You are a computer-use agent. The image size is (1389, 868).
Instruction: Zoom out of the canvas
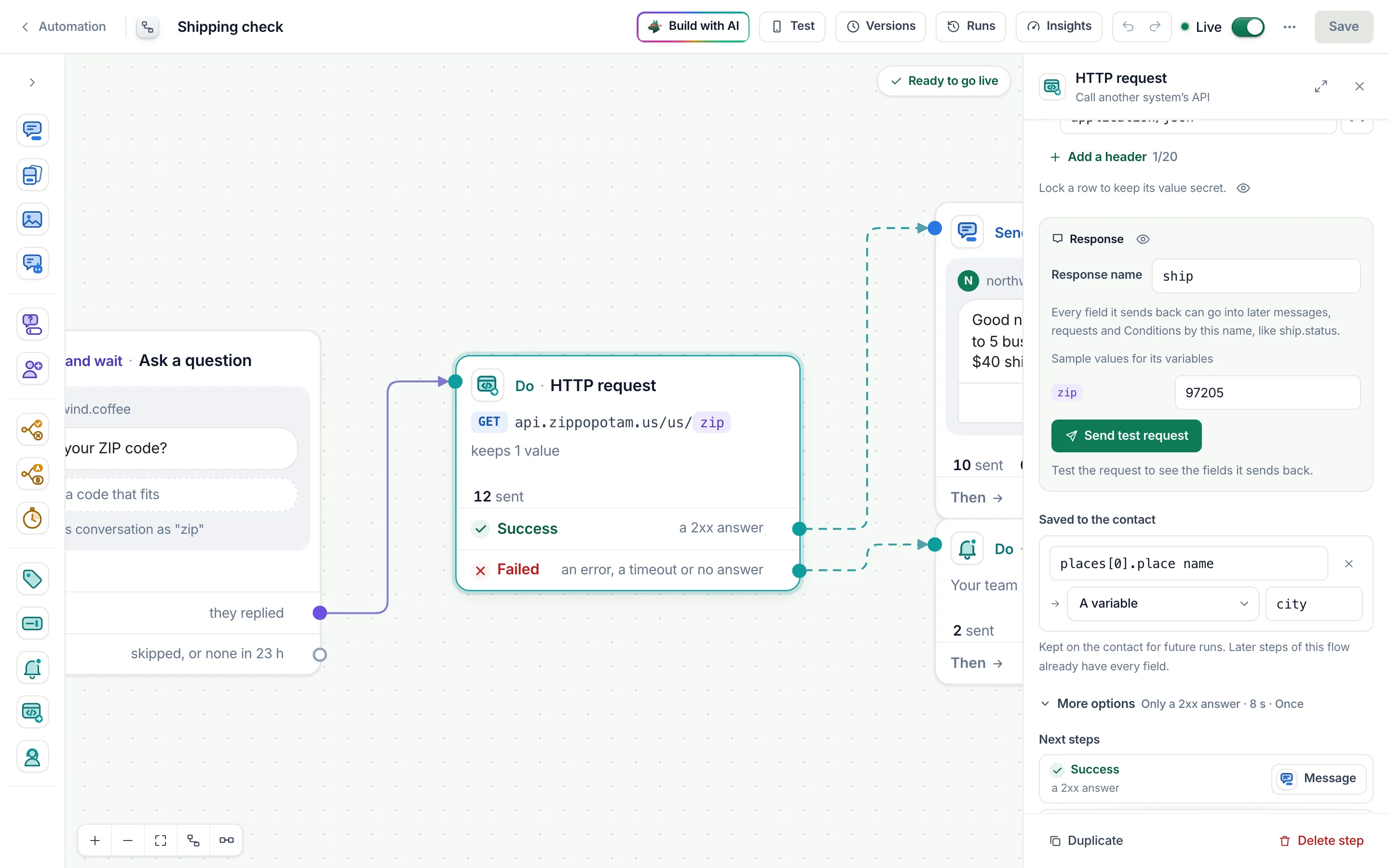point(128,841)
